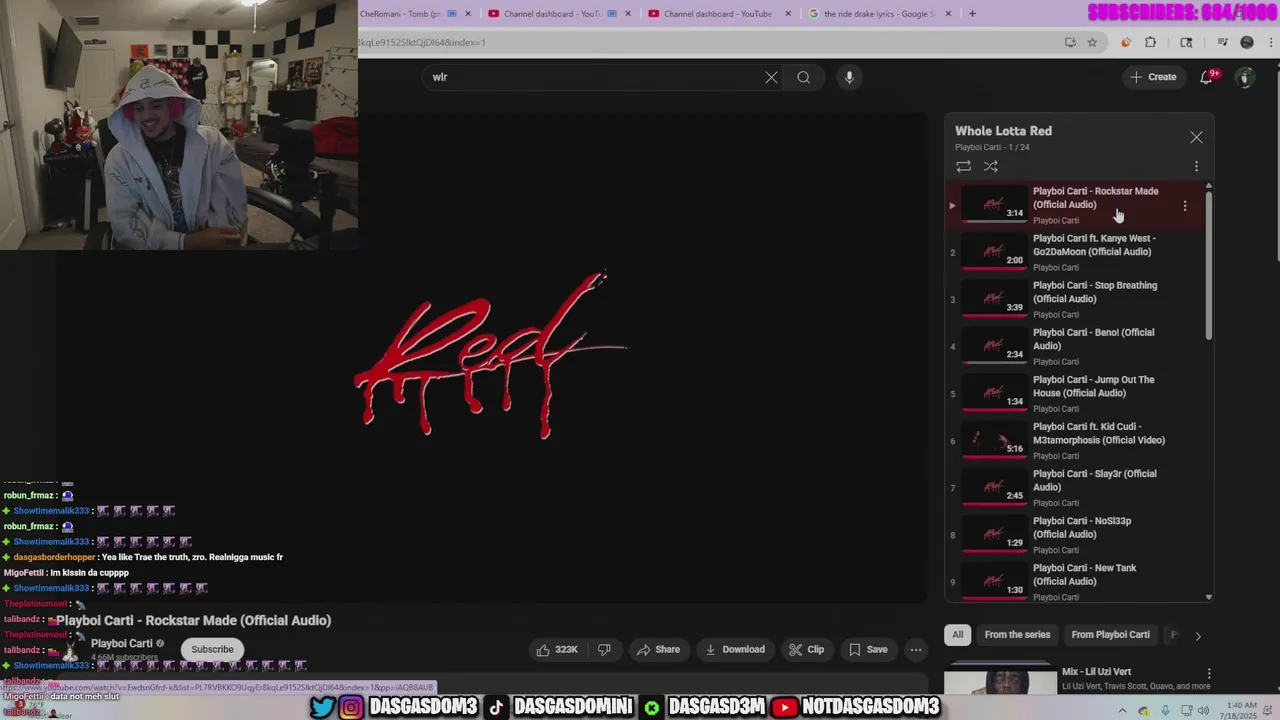Screen dimensions: 1280x720
Task: Select the From the series chip
Action: coord(1017,634)
